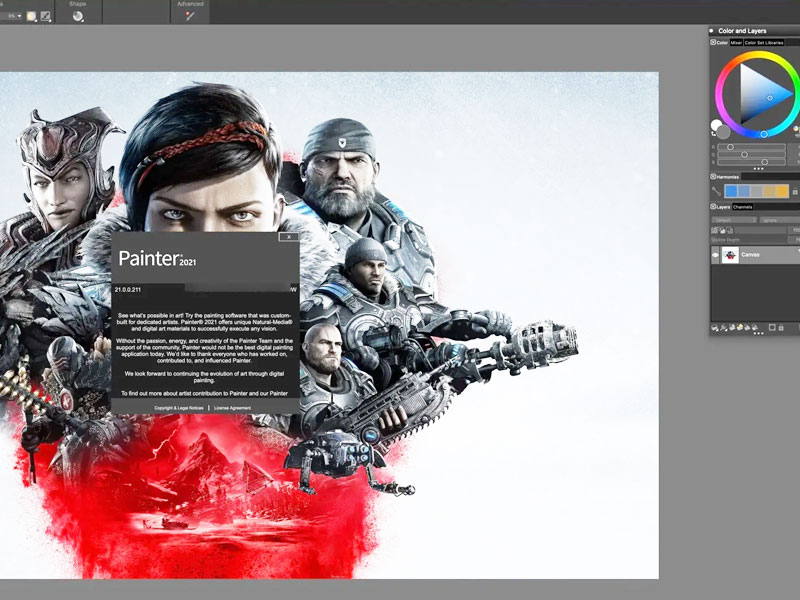Select the main (white) color swatch
800x600 pixels.
[716, 125]
